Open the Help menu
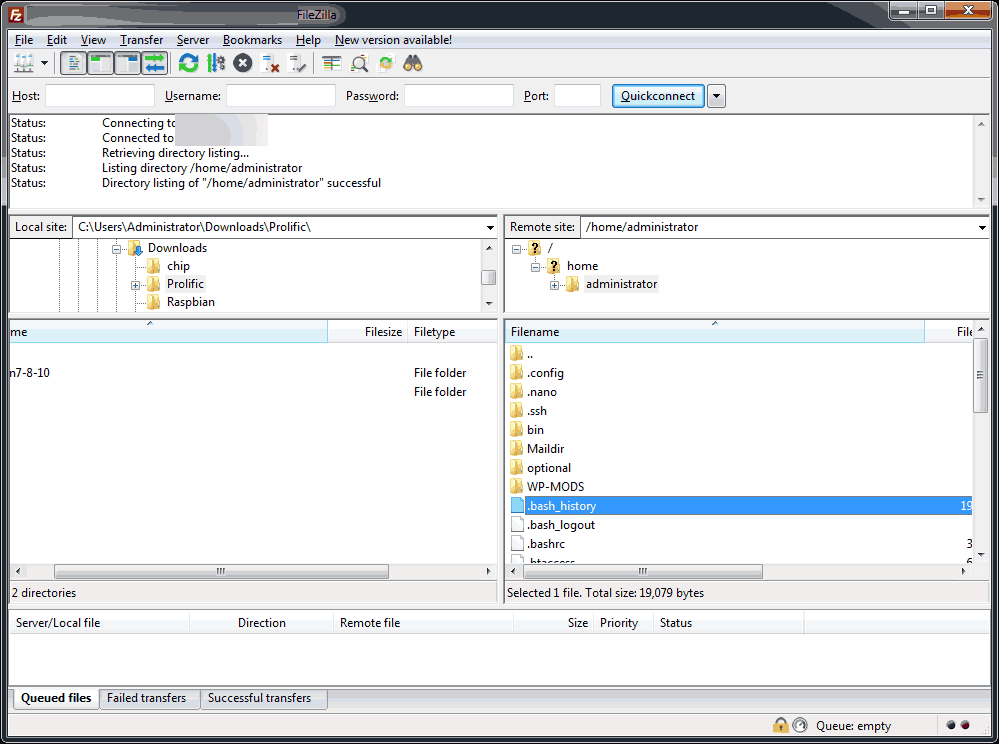Viewport: 999px width, 744px height. pyautogui.click(x=308, y=39)
